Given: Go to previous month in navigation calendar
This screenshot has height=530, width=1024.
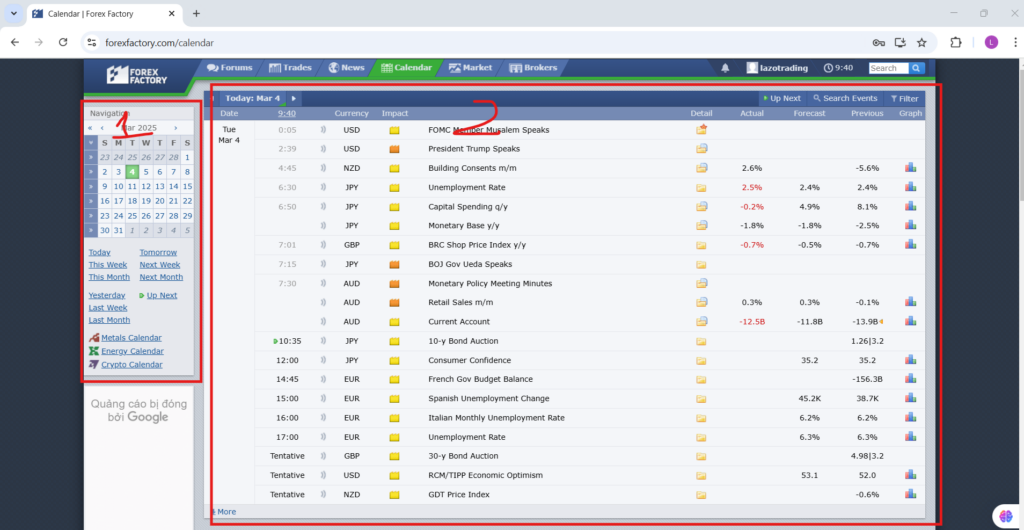Looking at the screenshot, I should click(102, 128).
